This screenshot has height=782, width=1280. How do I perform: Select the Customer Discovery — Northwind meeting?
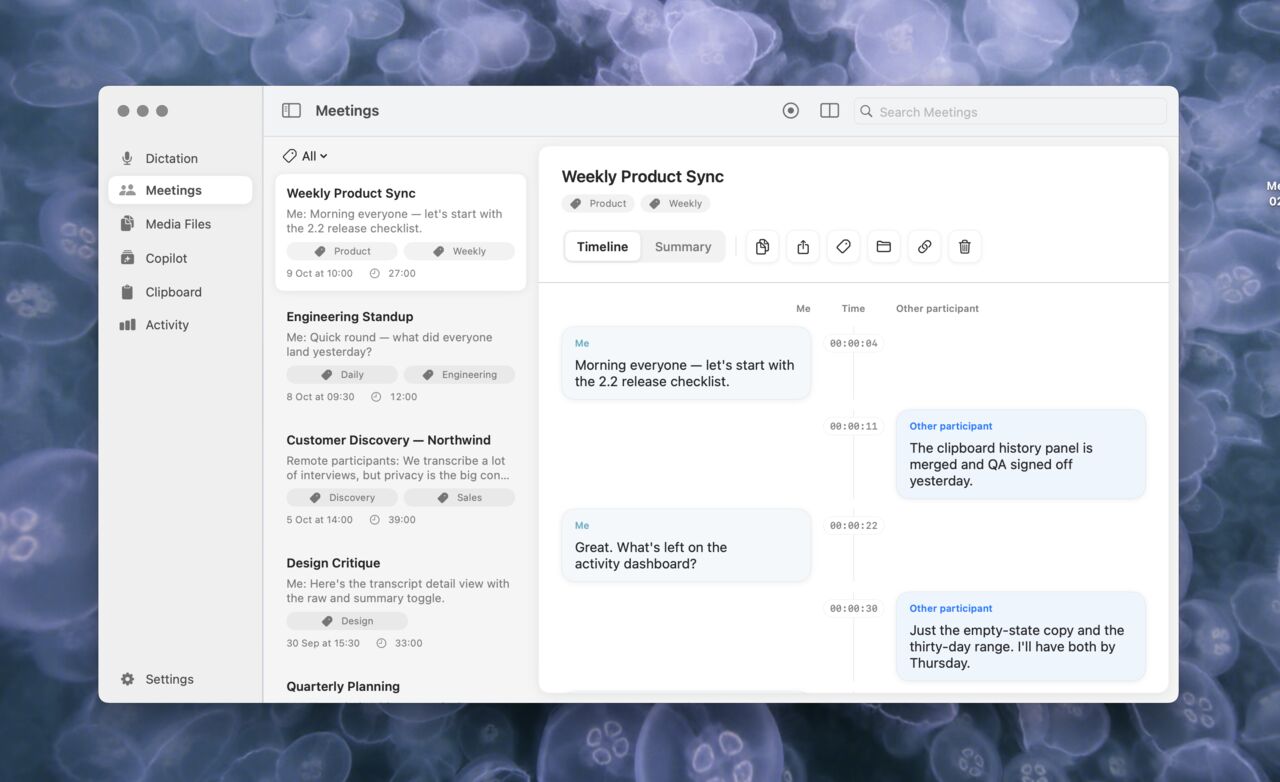click(400, 479)
